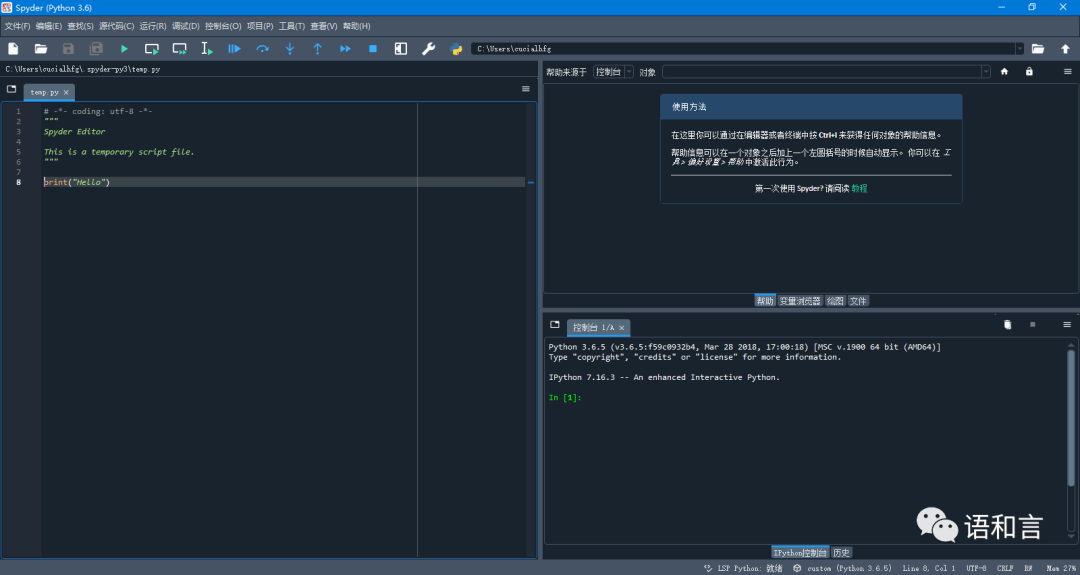The width and height of the screenshot is (1080, 575).
Task: Open the 运行(R) menu
Action: coord(153,26)
